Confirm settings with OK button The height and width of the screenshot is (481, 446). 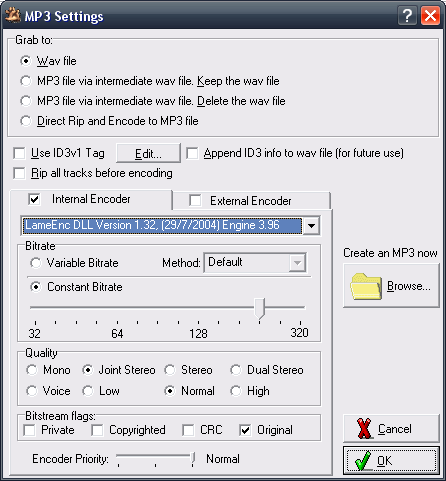tap(391, 461)
